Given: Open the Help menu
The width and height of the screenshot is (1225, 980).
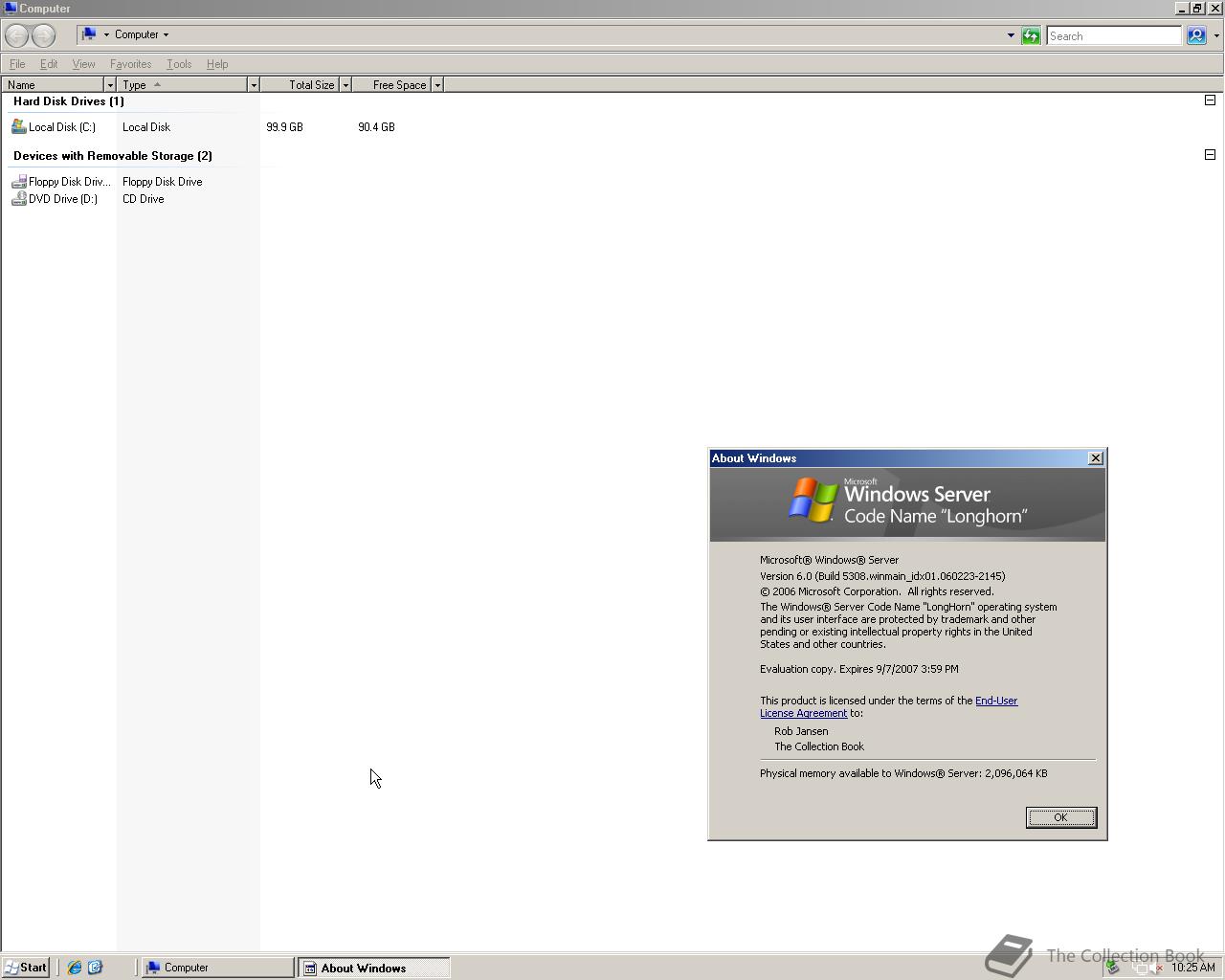Looking at the screenshot, I should [217, 64].
